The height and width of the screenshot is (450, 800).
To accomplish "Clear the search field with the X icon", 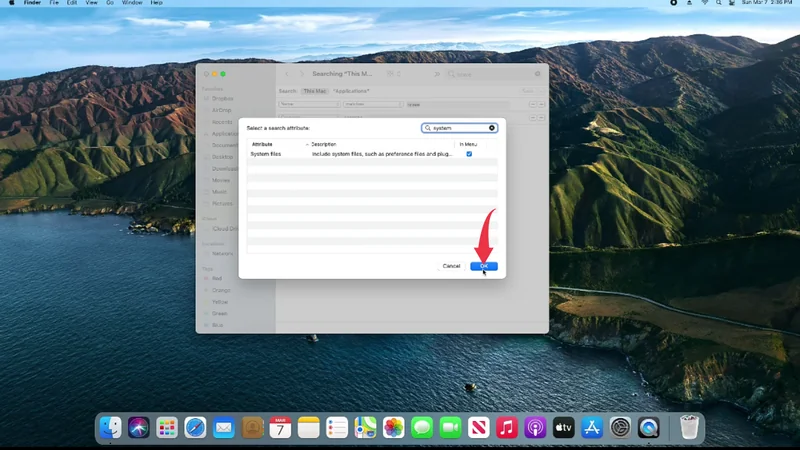I will 492,128.
